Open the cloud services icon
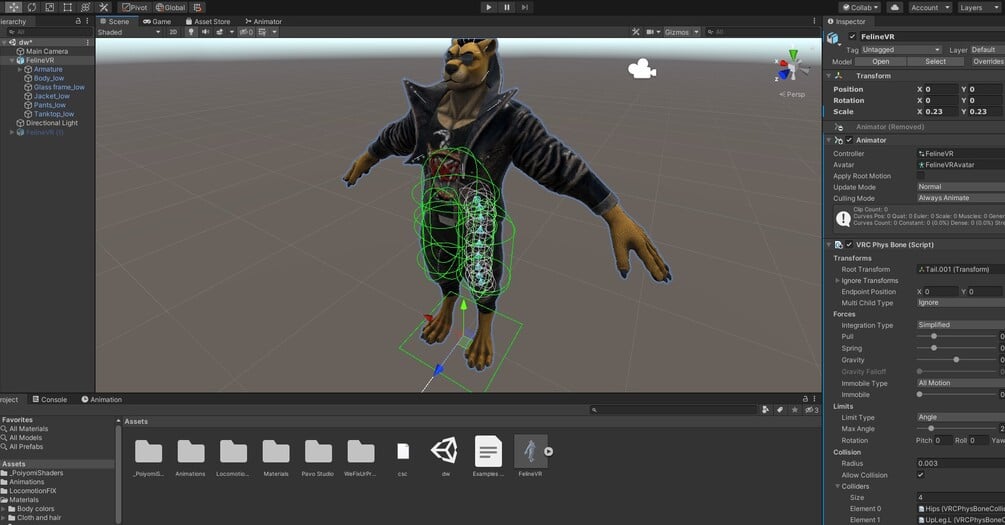This screenshot has width=1005, height=525. coord(895,8)
